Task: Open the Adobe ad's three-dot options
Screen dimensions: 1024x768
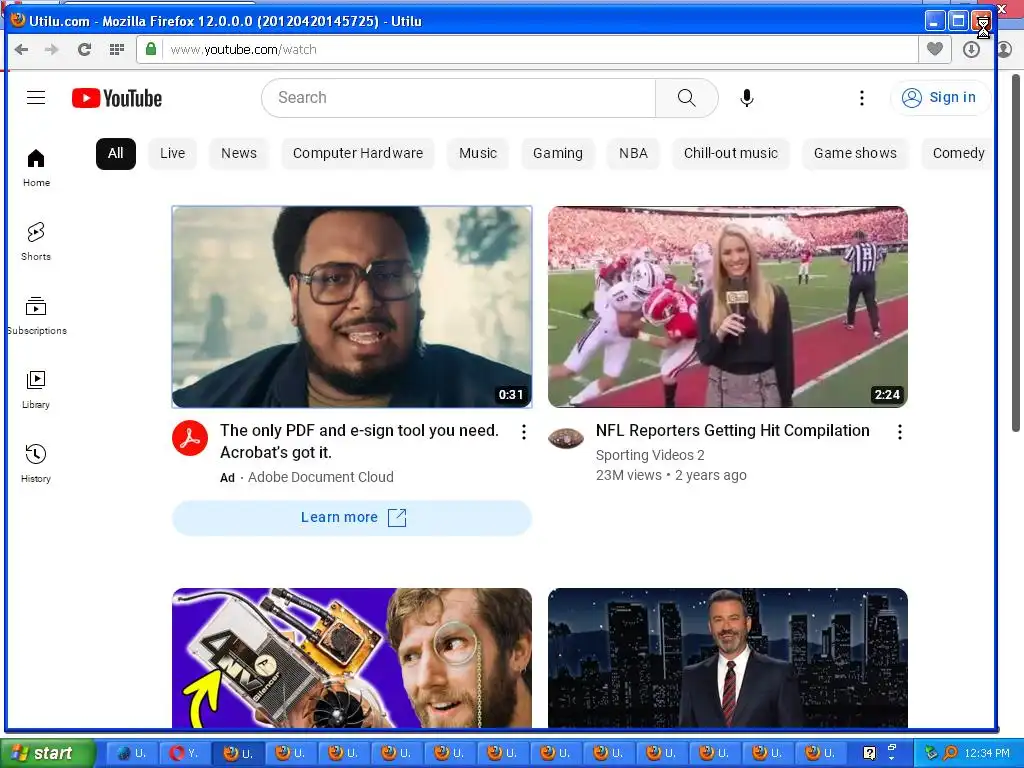Action: click(x=524, y=432)
